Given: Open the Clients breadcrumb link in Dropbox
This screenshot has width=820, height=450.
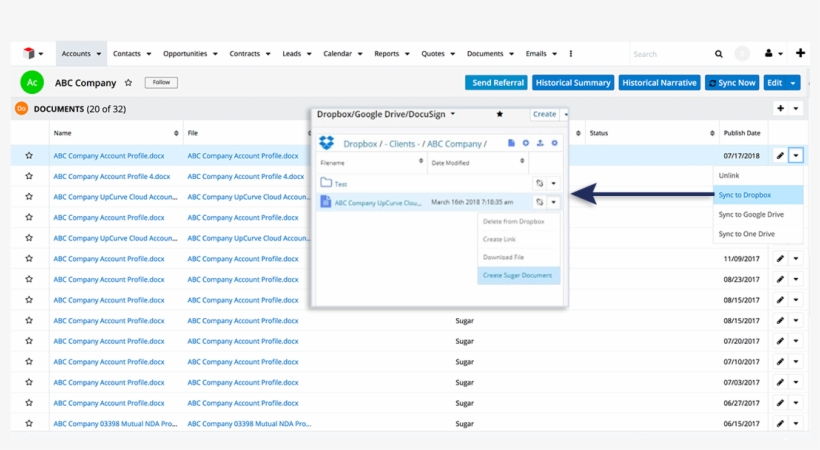Looking at the screenshot, I should pos(402,143).
